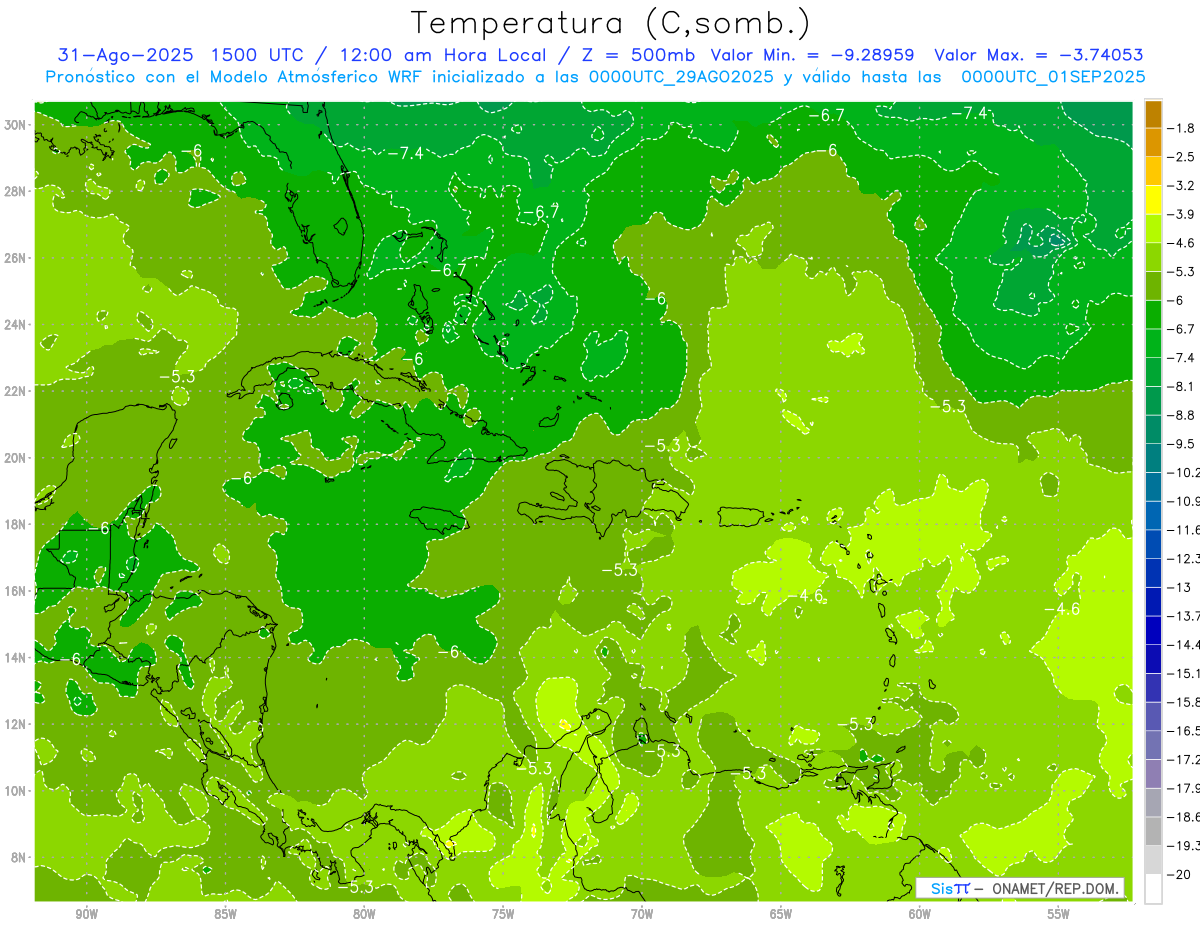Click the colorbar label -15.8
This screenshot has width=1200, height=927.
[x=1183, y=702]
